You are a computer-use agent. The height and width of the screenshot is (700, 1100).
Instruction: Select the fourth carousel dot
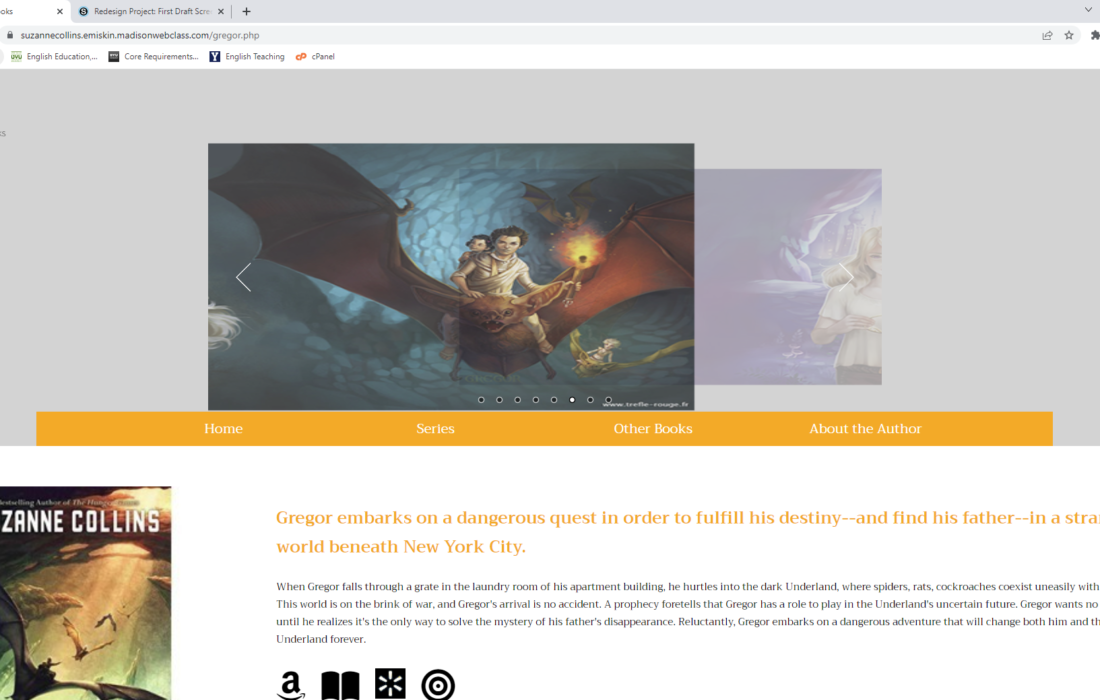point(536,400)
